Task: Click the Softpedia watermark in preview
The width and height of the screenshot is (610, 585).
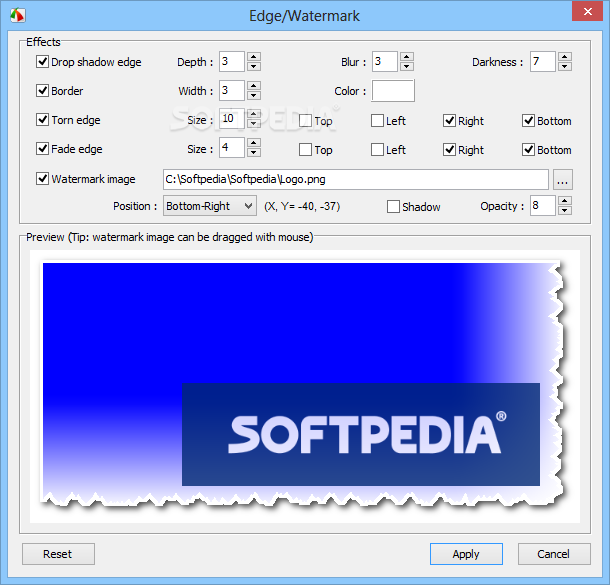Action: 361,434
